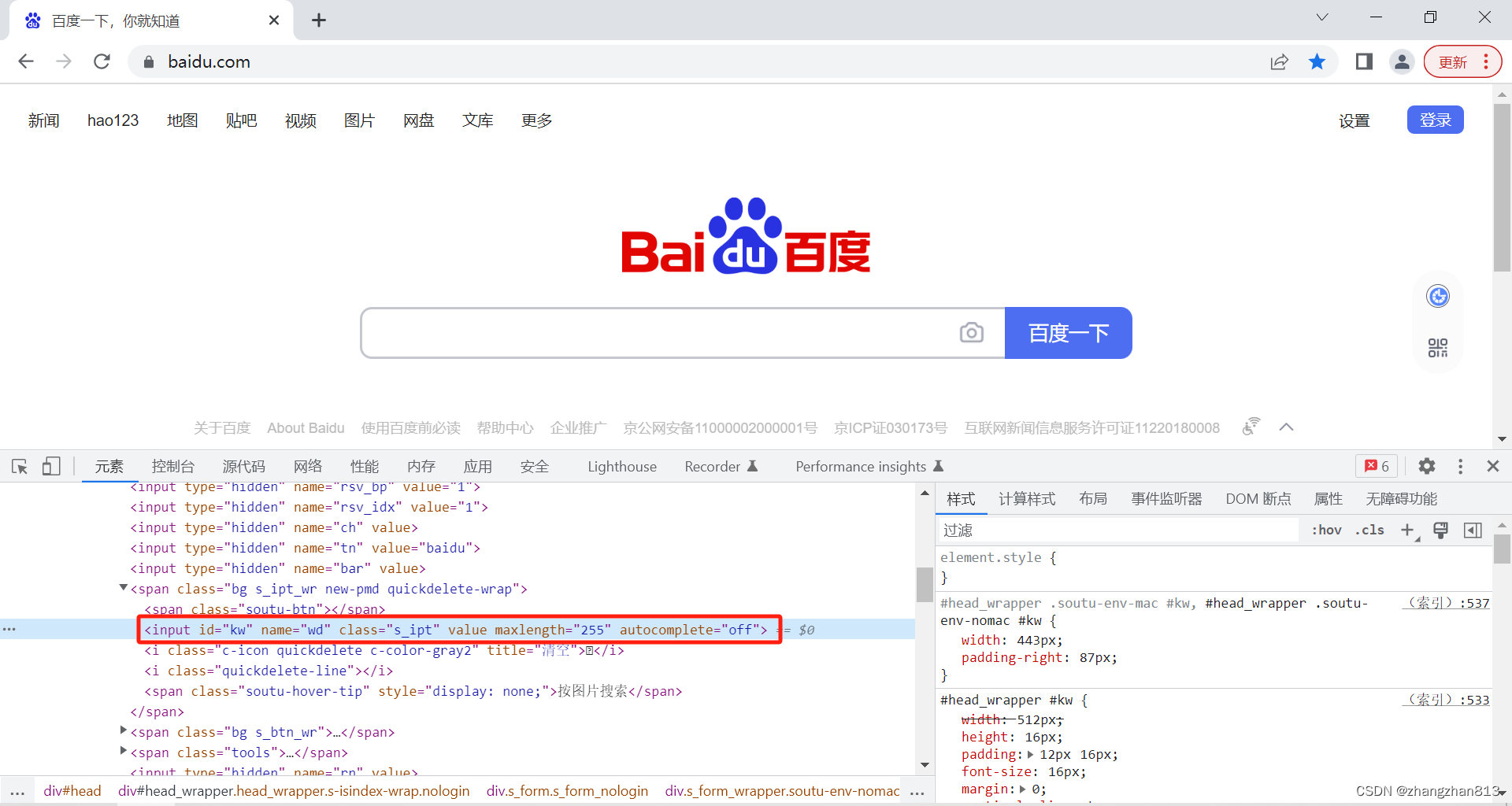Switch to the 计算样式 computed tab
This screenshot has height=806, width=1512.
pos(1027,499)
